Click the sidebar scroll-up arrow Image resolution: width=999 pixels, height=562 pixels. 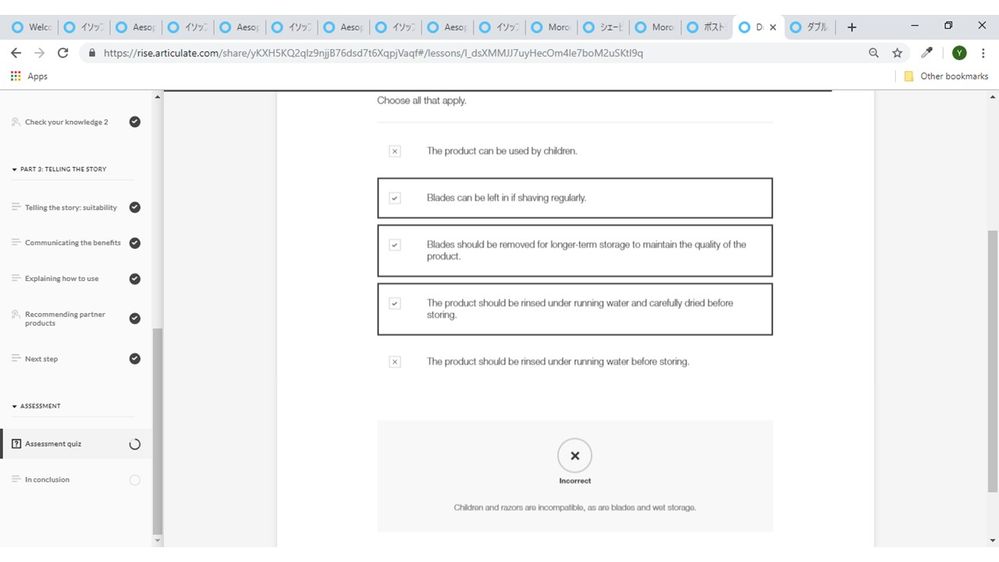pyautogui.click(x=157, y=97)
